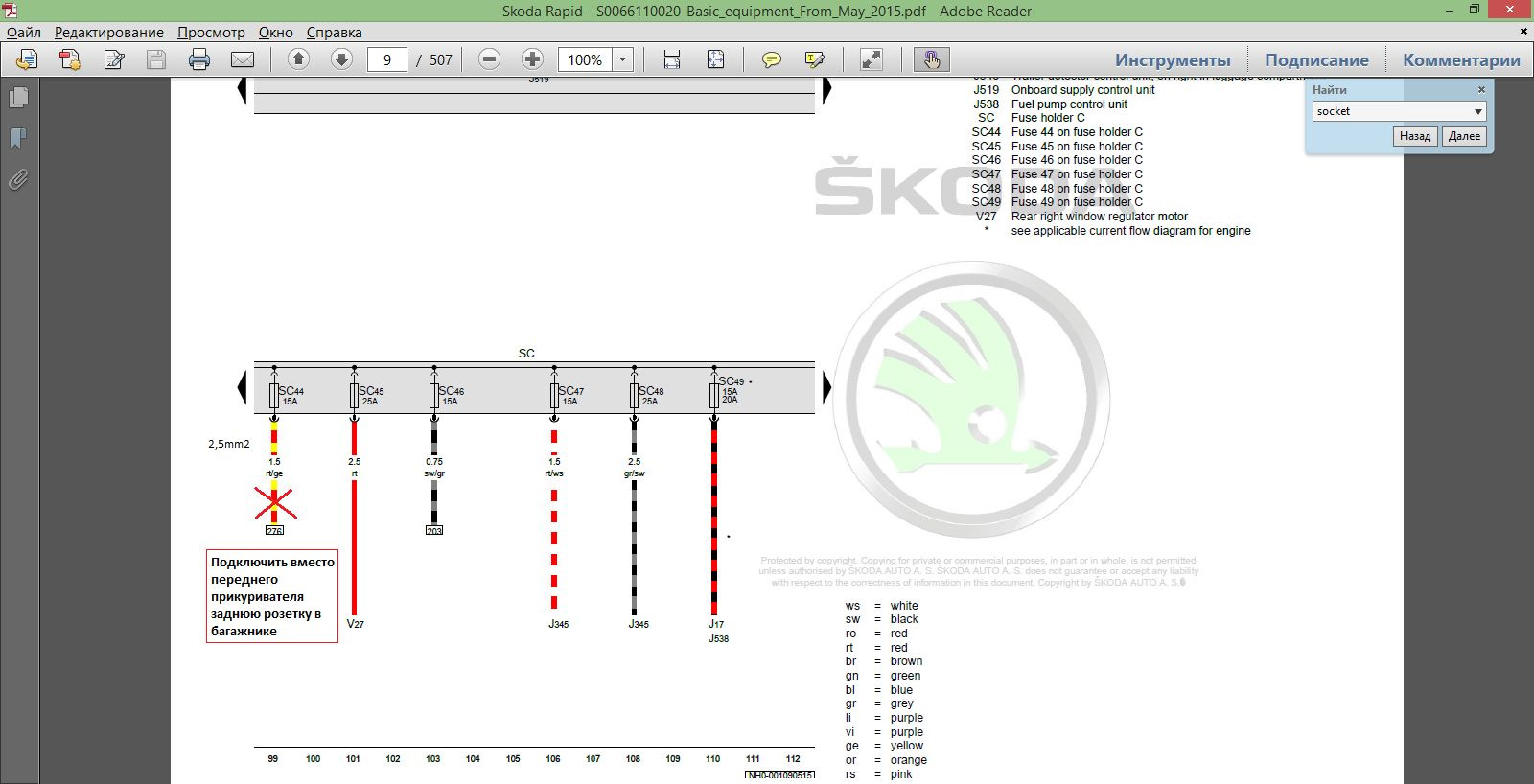Open the Просмотр menu
The height and width of the screenshot is (784, 1534).
(x=211, y=33)
